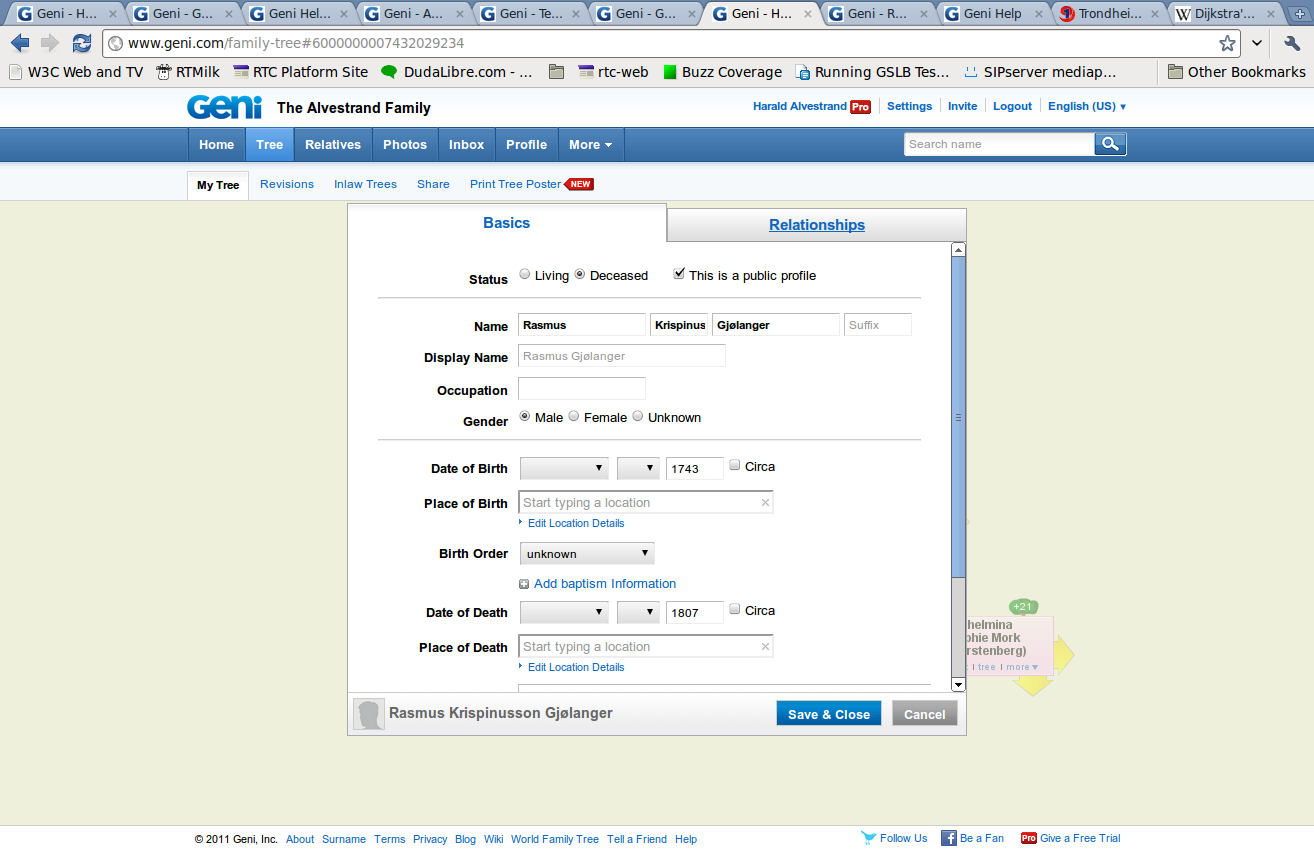Open Chrome wrench settings menu
Viewport: 1314px width, 850px height.
[x=1291, y=43]
